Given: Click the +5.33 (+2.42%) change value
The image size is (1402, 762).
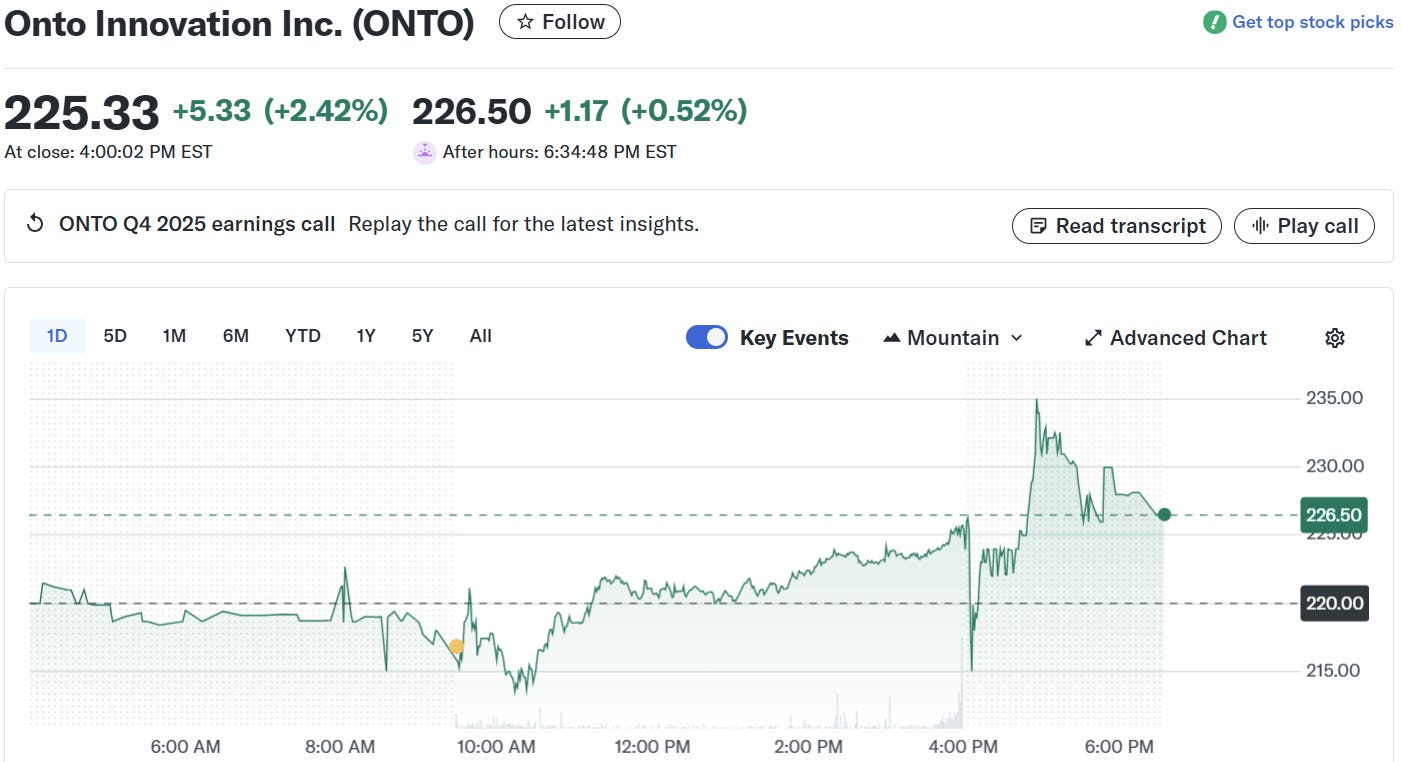Looking at the screenshot, I should pyautogui.click(x=280, y=111).
